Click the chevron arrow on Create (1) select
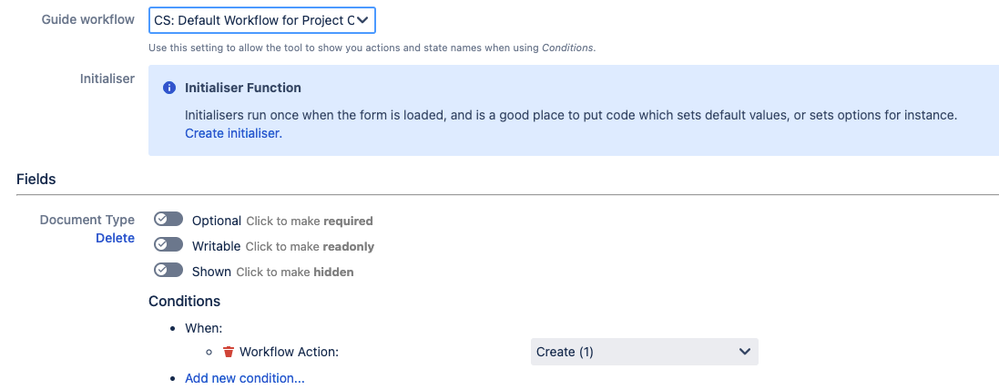 [744, 351]
